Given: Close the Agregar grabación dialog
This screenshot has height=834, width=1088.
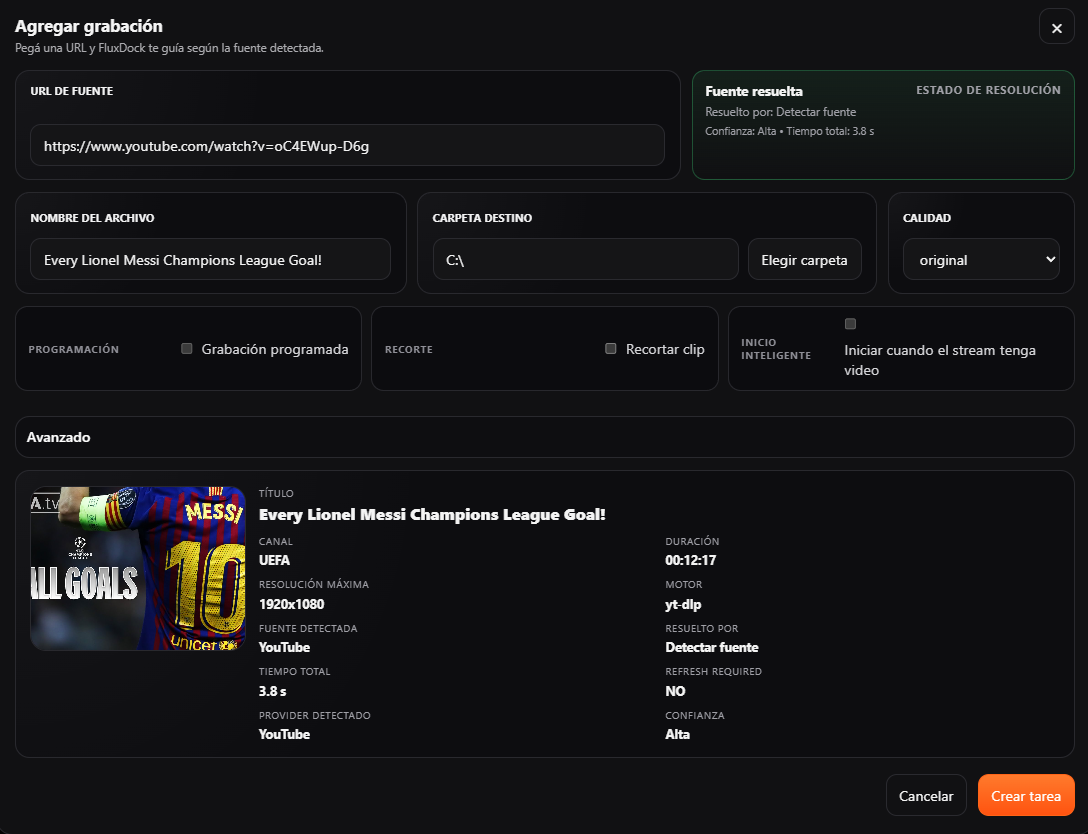Looking at the screenshot, I should click(1056, 28).
